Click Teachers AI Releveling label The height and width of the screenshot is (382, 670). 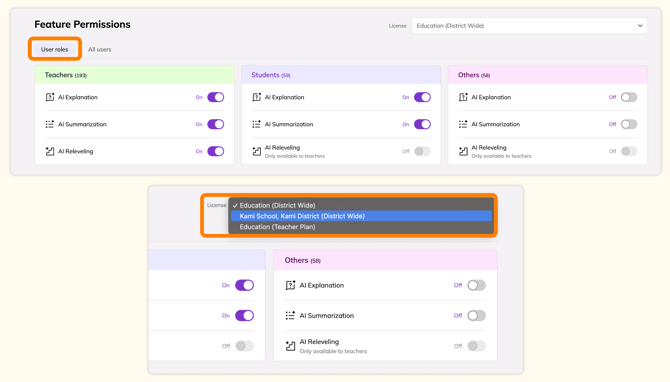point(76,151)
